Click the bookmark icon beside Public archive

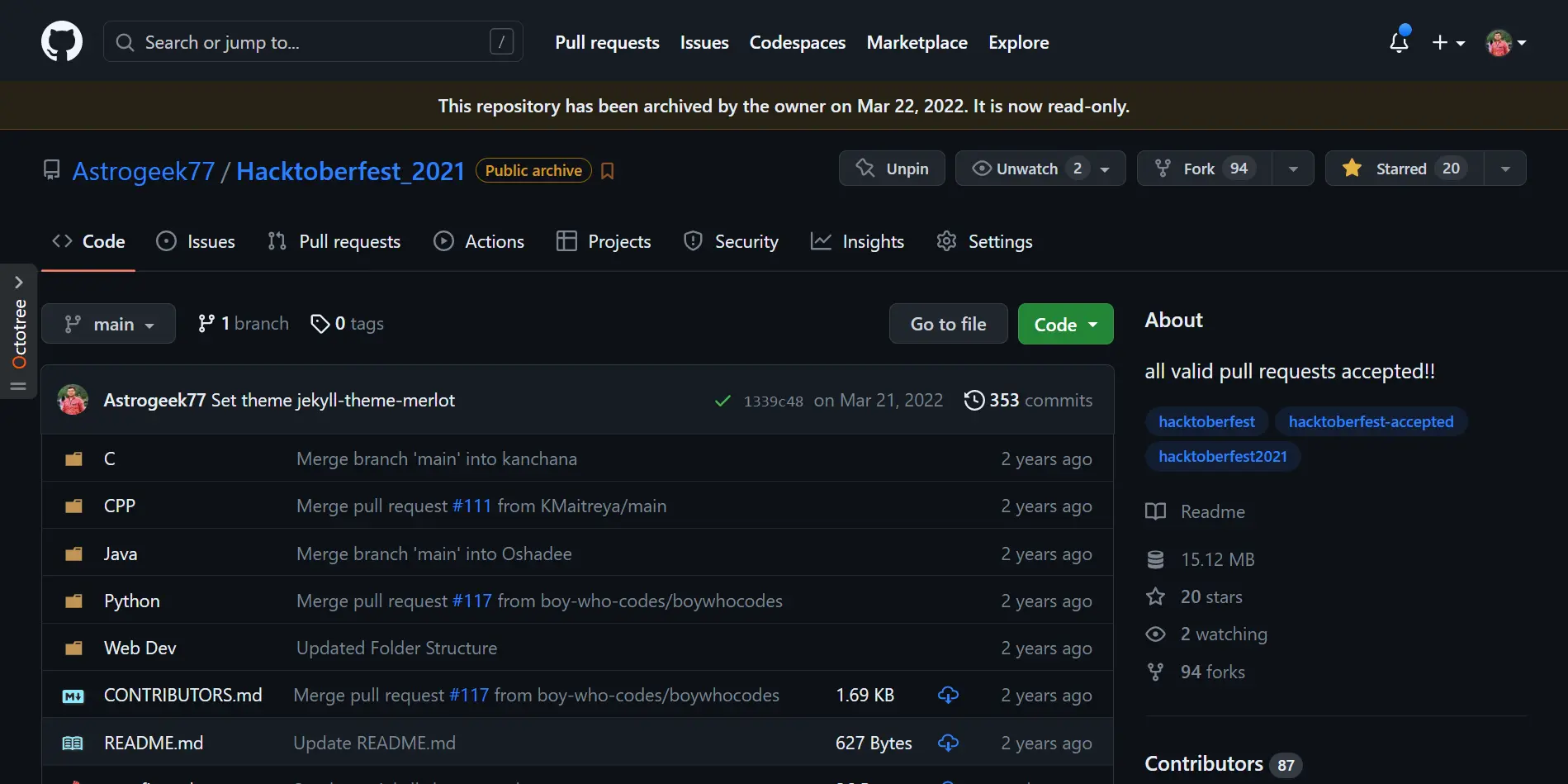(608, 171)
